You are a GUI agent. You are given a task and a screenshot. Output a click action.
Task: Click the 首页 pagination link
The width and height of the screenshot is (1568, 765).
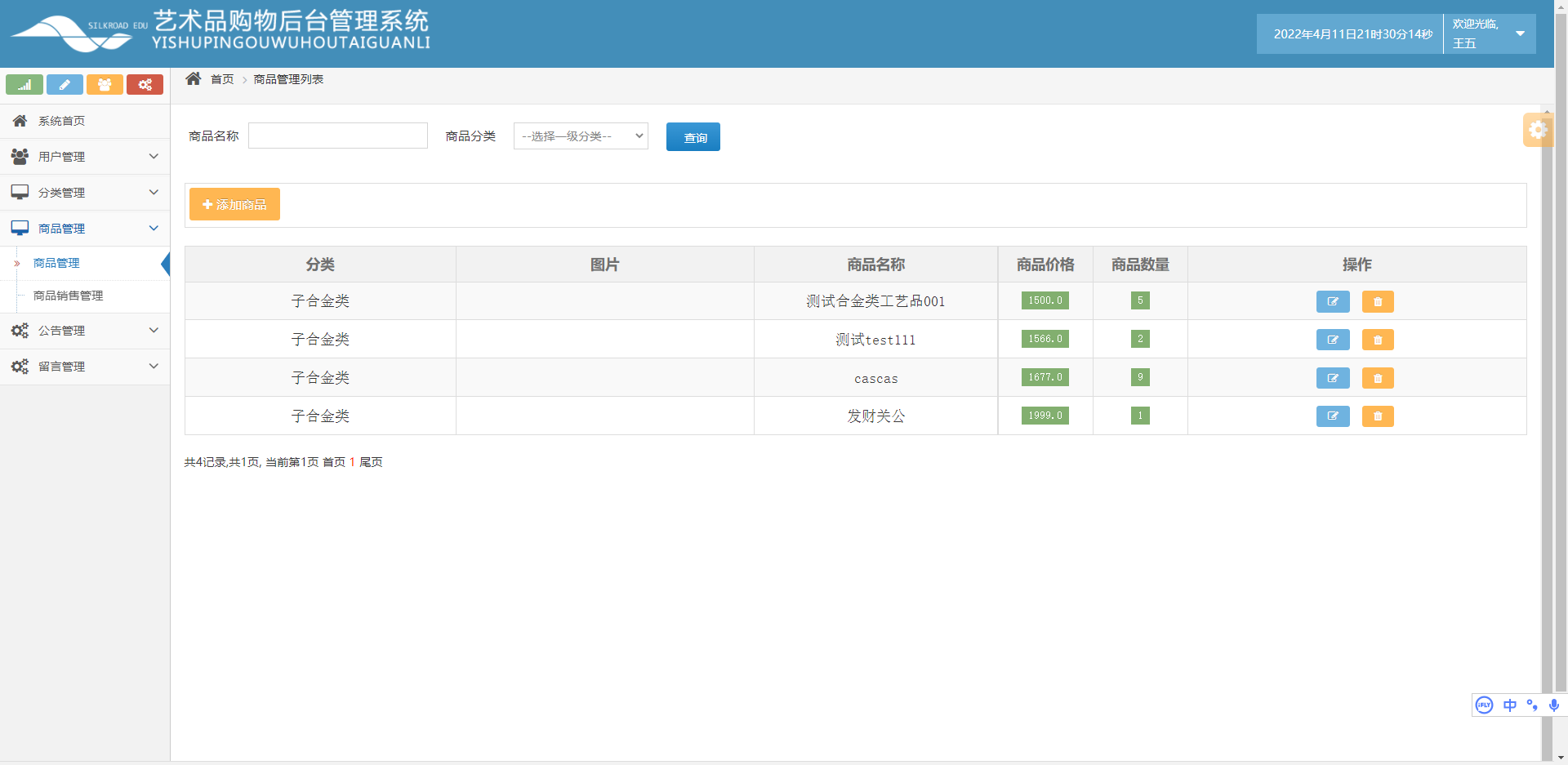click(x=334, y=462)
